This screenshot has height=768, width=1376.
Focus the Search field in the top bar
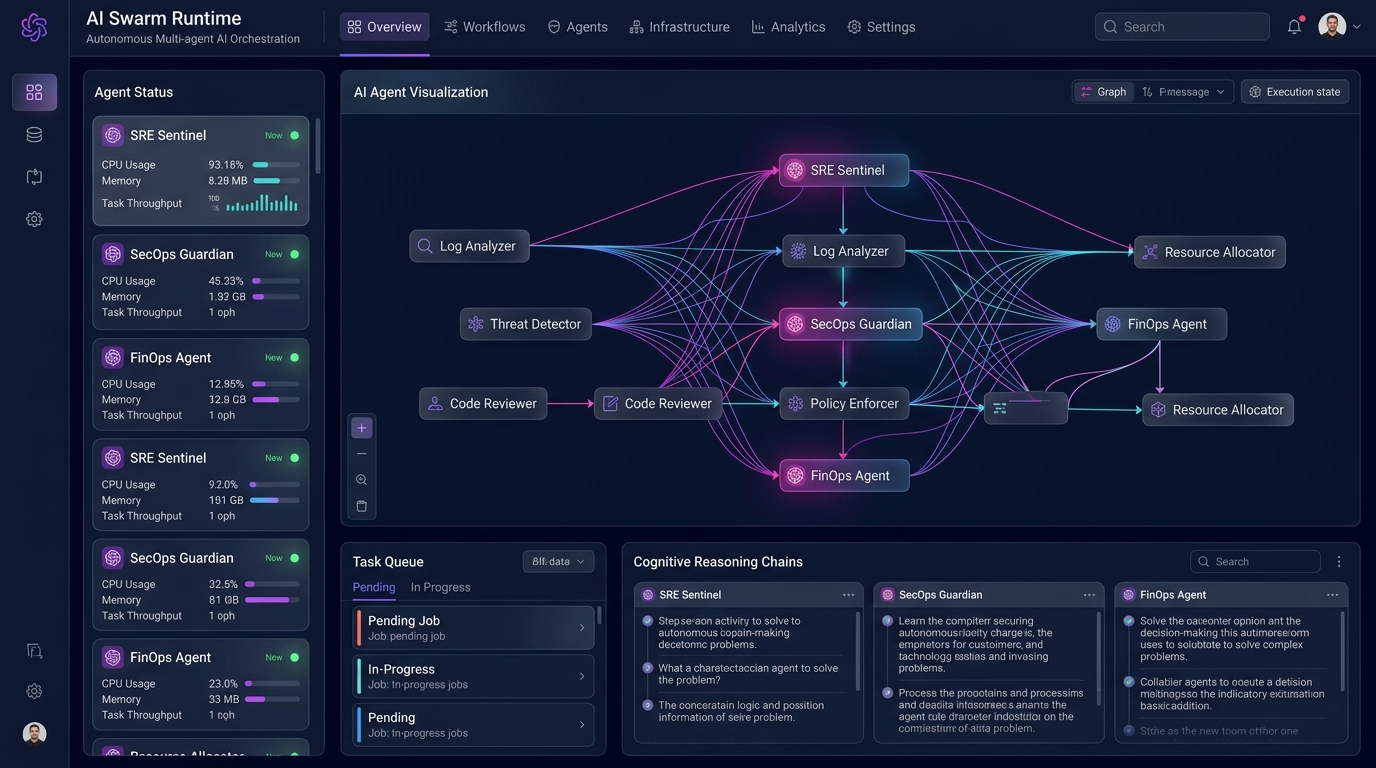click(x=1182, y=27)
